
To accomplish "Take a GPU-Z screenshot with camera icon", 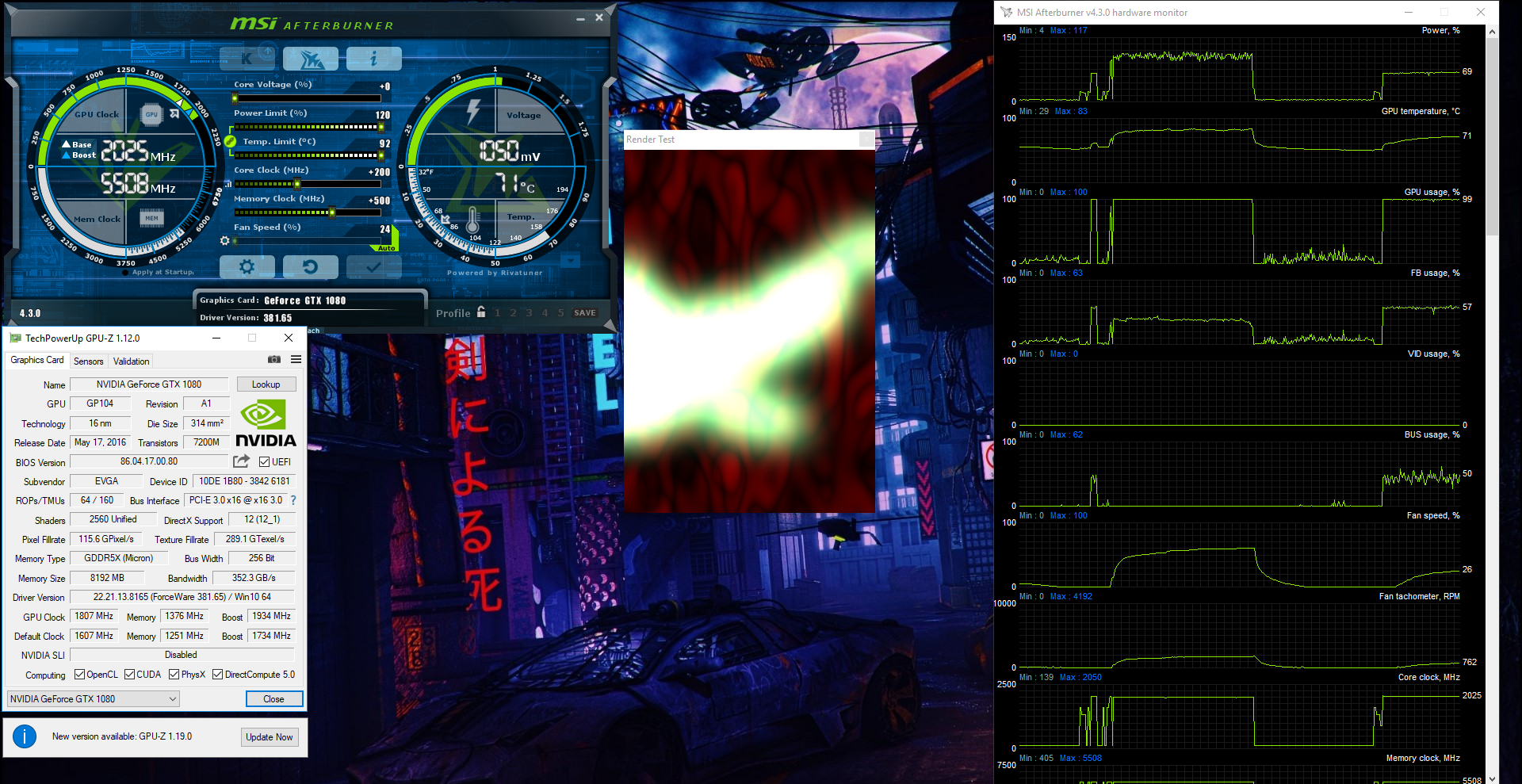I will pyautogui.click(x=274, y=360).
